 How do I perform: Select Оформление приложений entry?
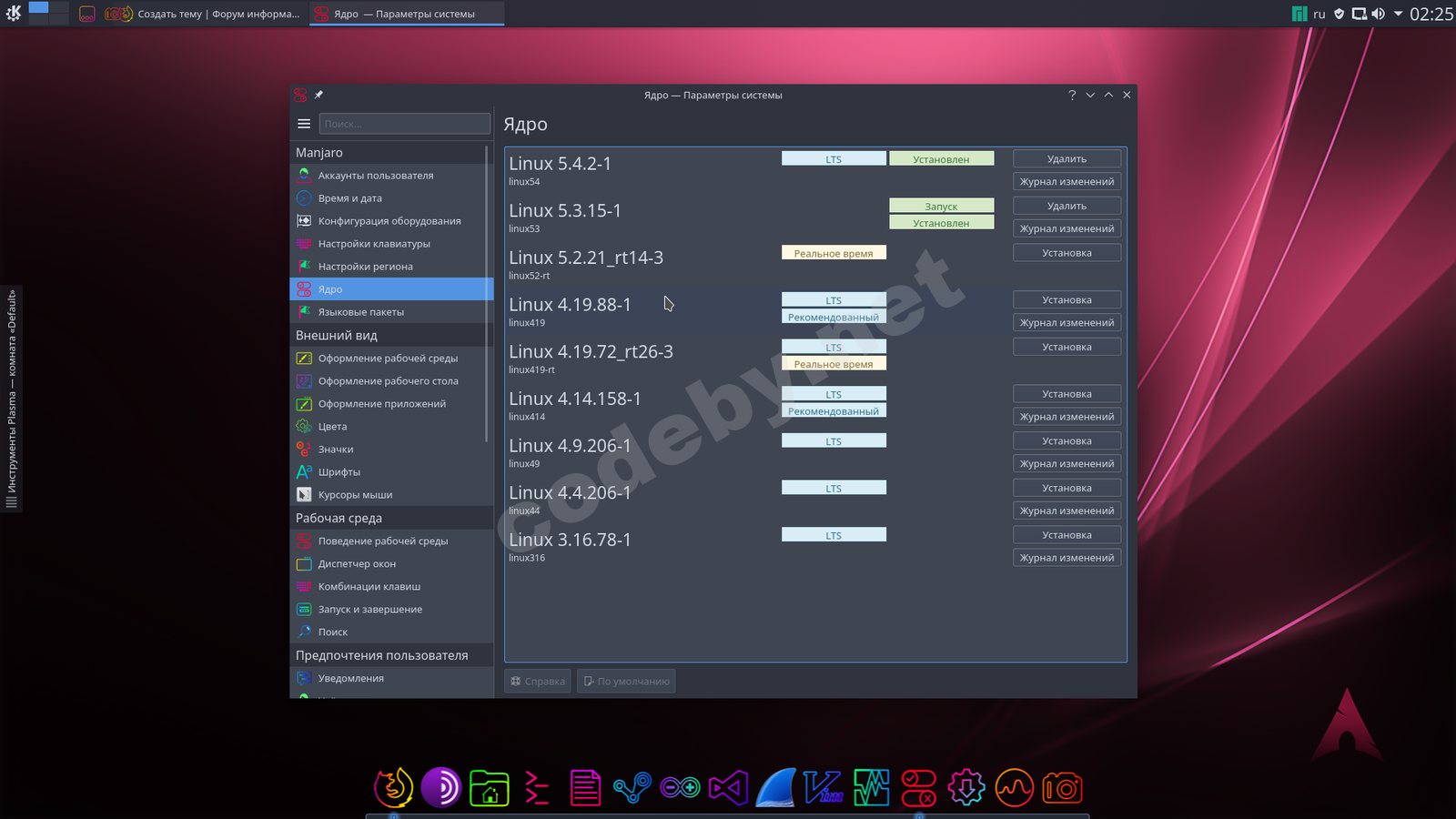389,403
